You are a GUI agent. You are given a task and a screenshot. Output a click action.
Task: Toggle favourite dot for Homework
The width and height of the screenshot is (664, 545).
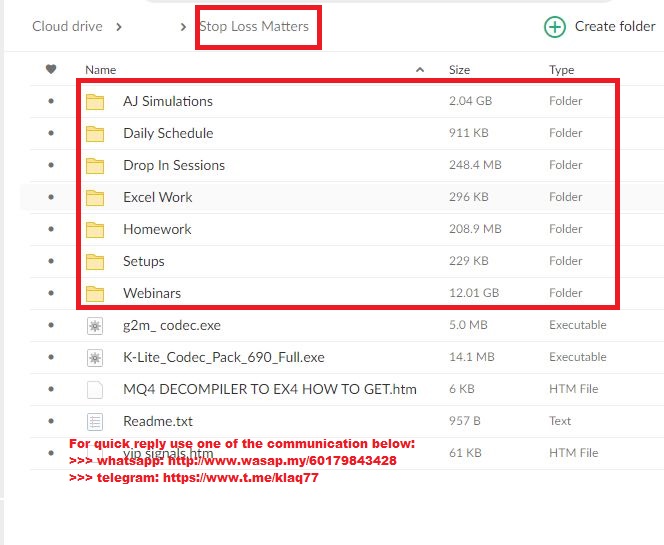coord(51,229)
